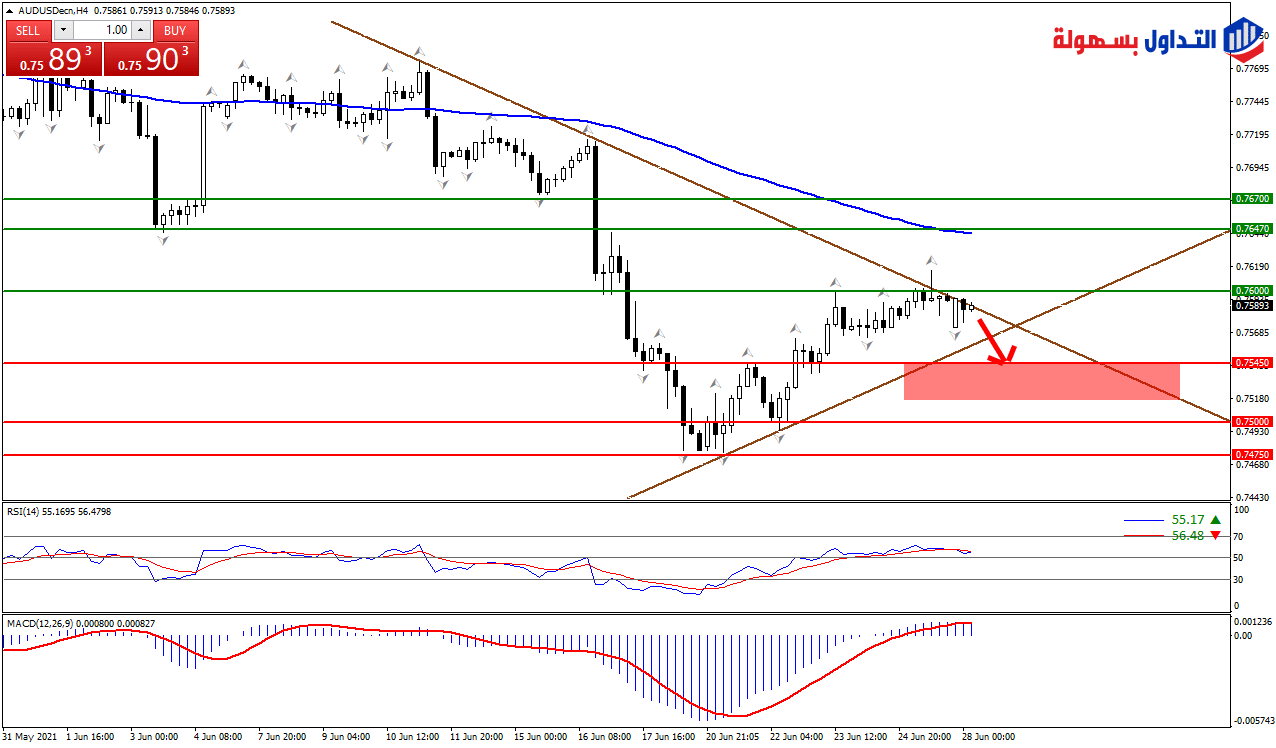Click the red SELL button
Image resolution: width=1276 pixels, height=748 pixels.
pyautogui.click(x=28, y=31)
